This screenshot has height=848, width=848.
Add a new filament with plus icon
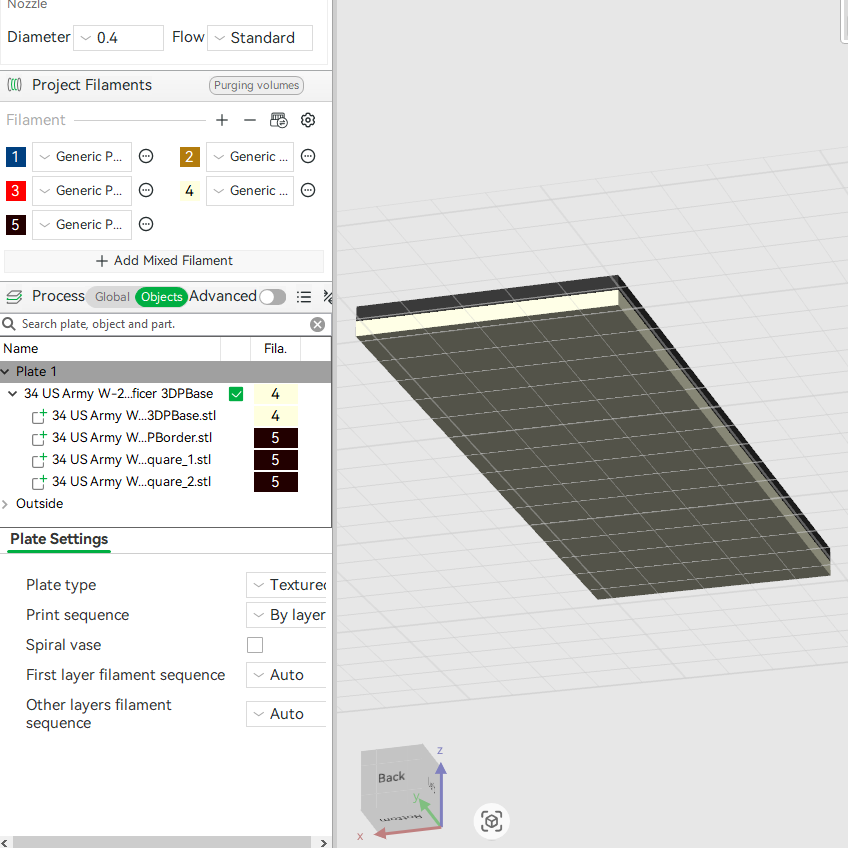tap(222, 120)
